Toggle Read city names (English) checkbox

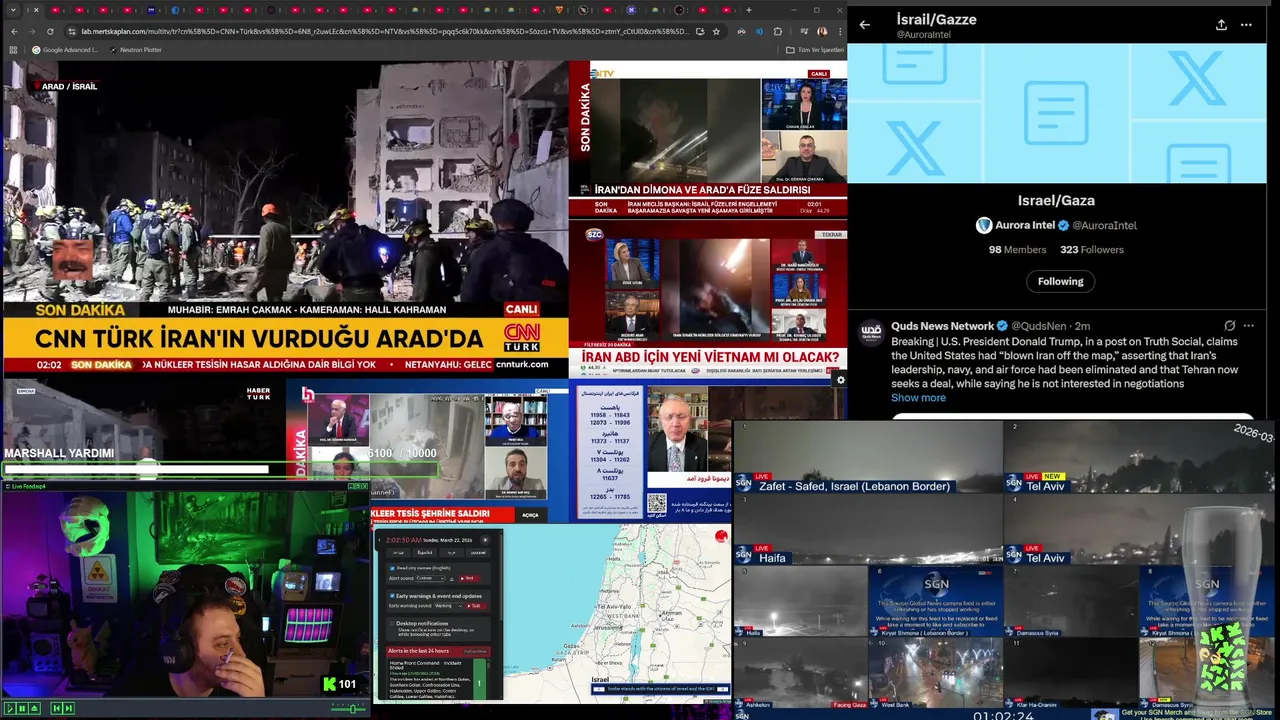coord(392,568)
